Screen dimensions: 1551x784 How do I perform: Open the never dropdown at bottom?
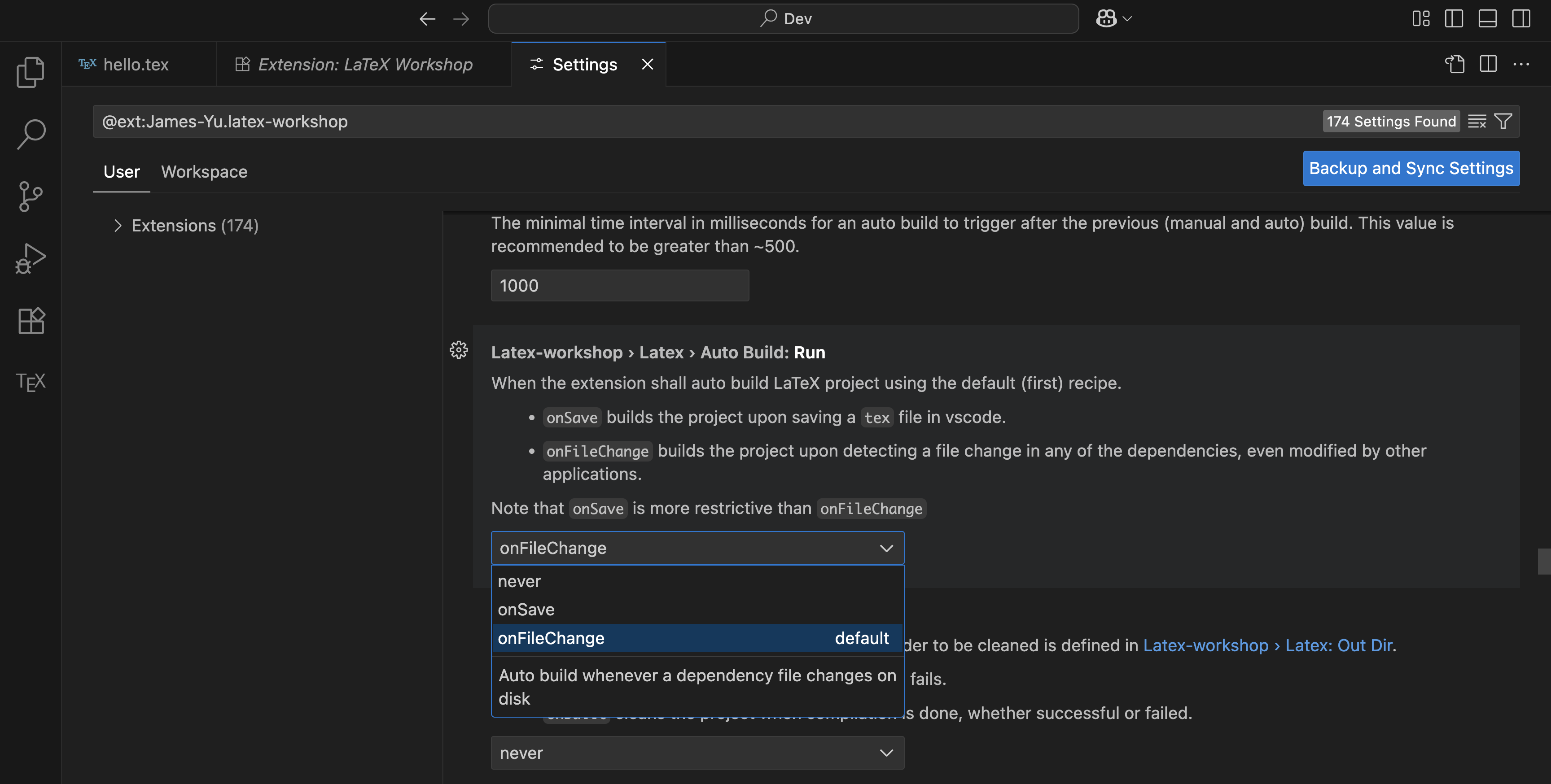click(698, 753)
